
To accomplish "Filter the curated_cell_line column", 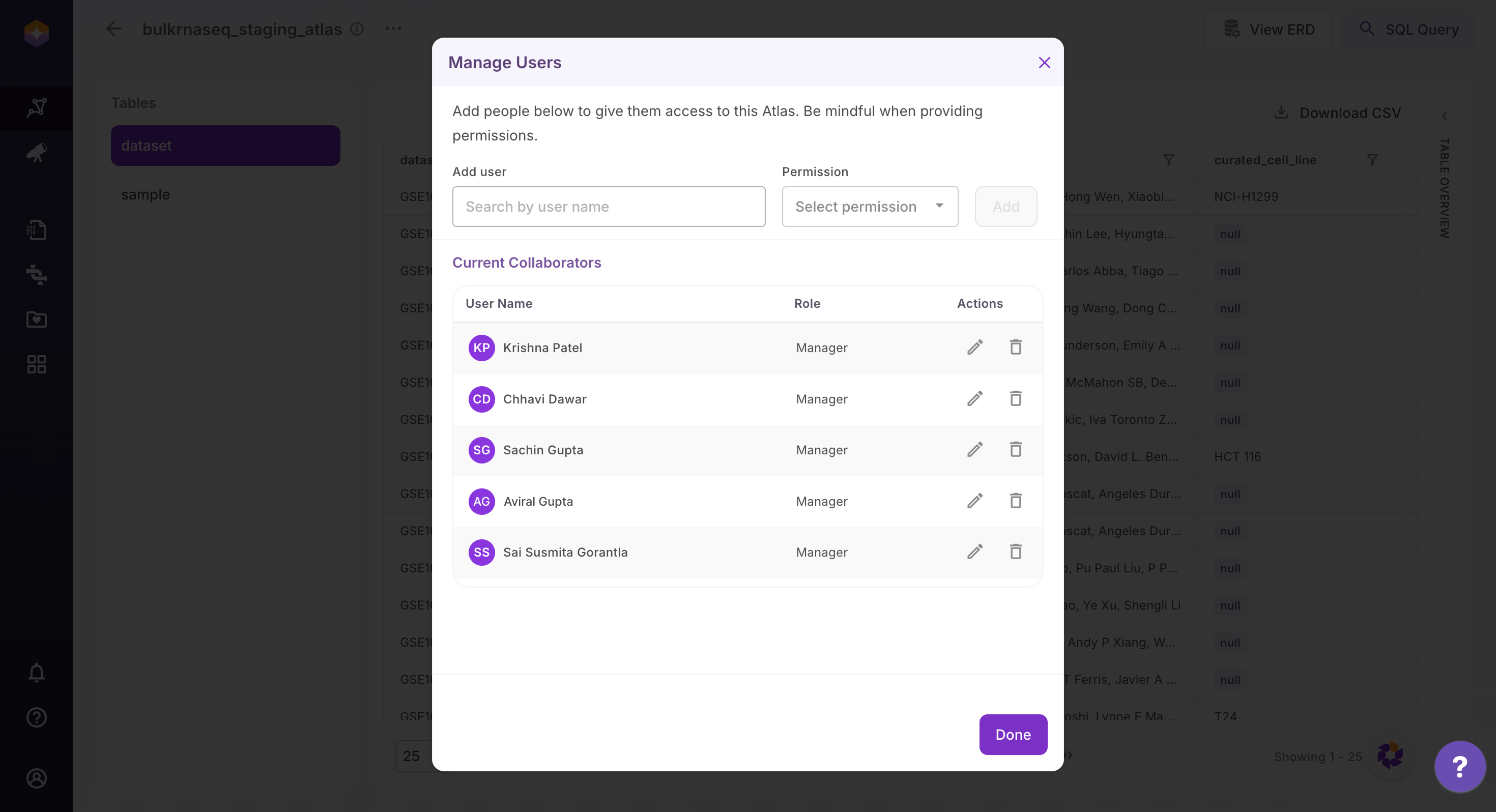I will point(1372,160).
